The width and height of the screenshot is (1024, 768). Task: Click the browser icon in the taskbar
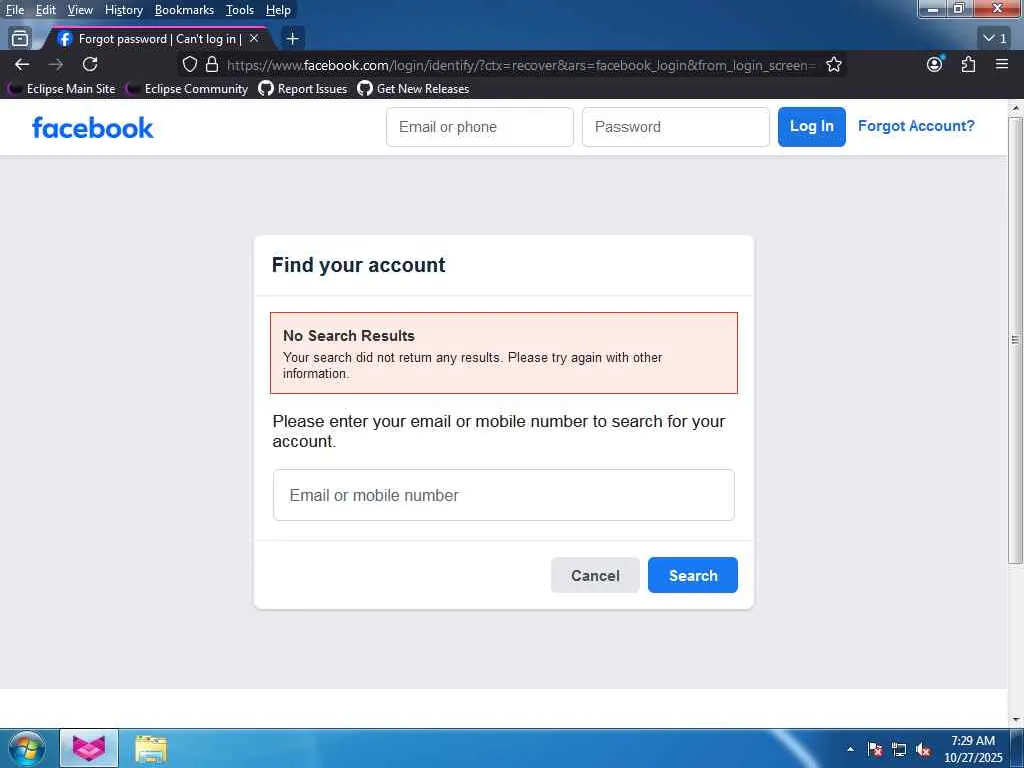(89, 748)
